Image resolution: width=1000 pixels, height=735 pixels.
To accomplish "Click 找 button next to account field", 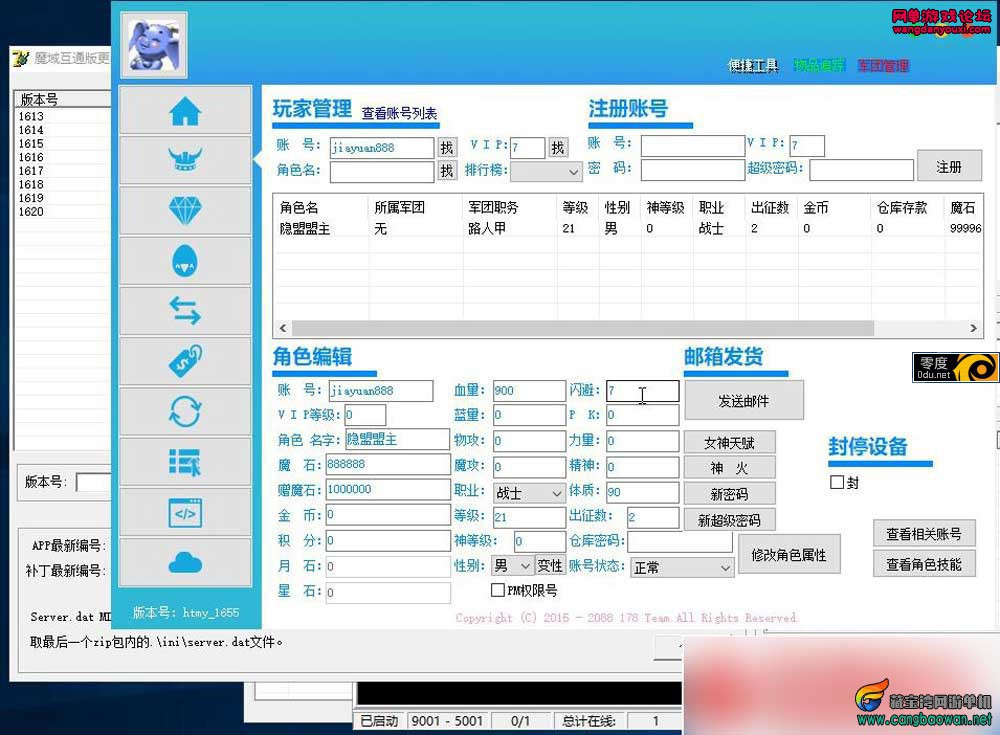I will [x=447, y=148].
